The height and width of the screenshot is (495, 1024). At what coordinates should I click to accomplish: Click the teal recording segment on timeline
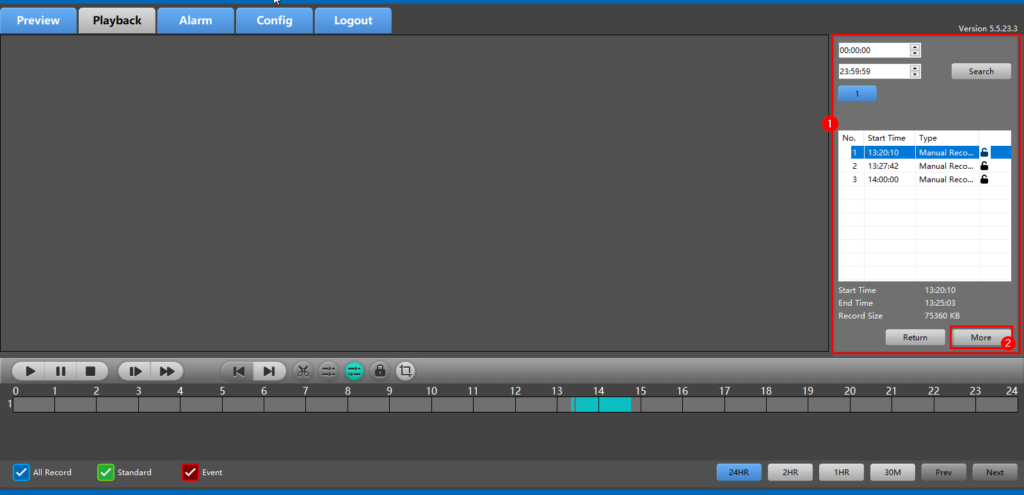pos(603,405)
